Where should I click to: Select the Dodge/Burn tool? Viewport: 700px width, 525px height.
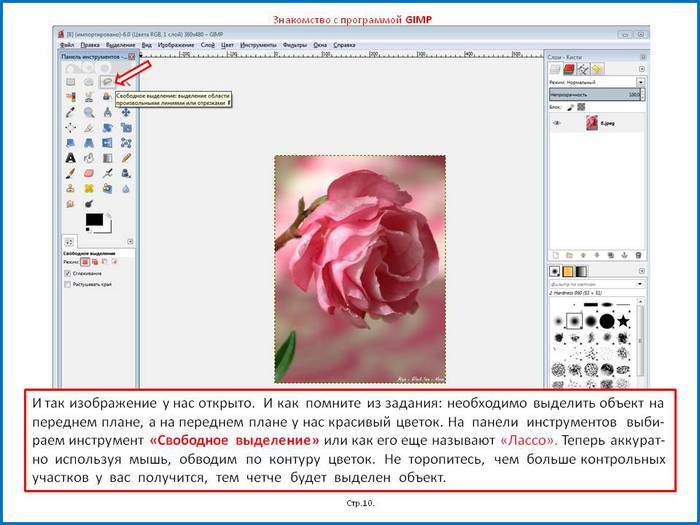coord(89,204)
